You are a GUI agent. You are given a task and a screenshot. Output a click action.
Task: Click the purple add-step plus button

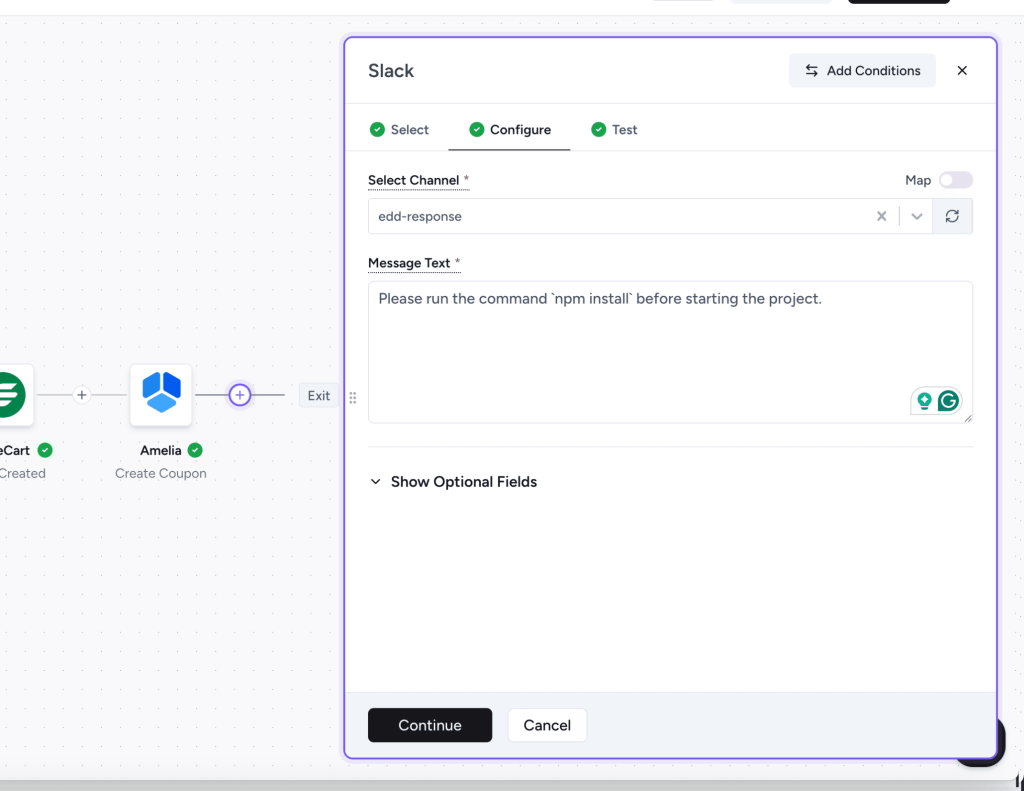click(239, 395)
